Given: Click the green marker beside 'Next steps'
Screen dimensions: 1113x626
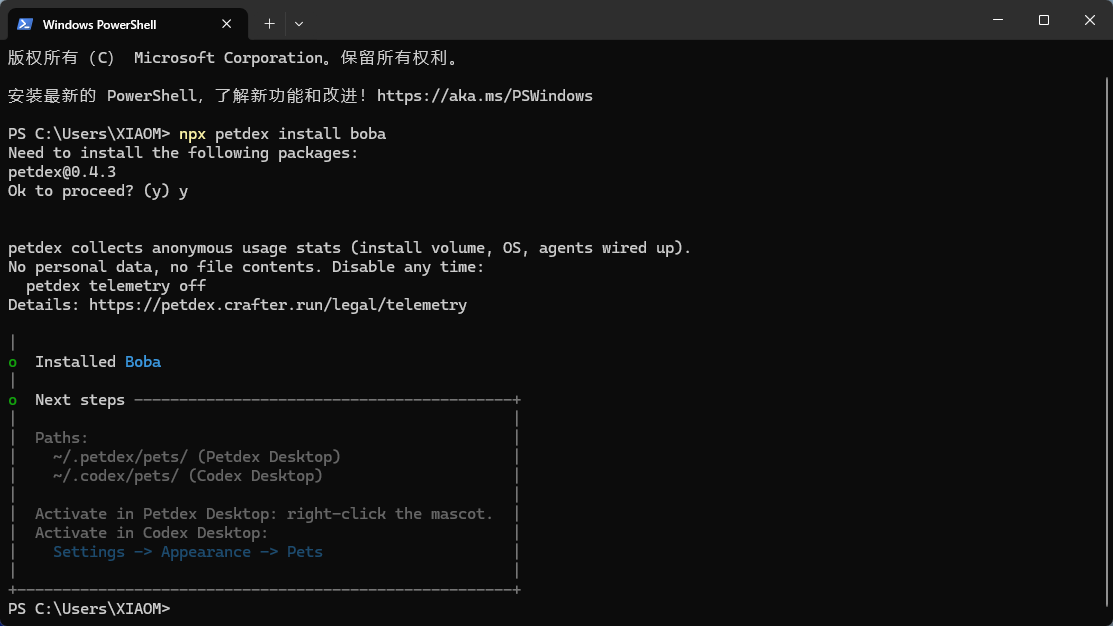Looking at the screenshot, I should (12, 401).
